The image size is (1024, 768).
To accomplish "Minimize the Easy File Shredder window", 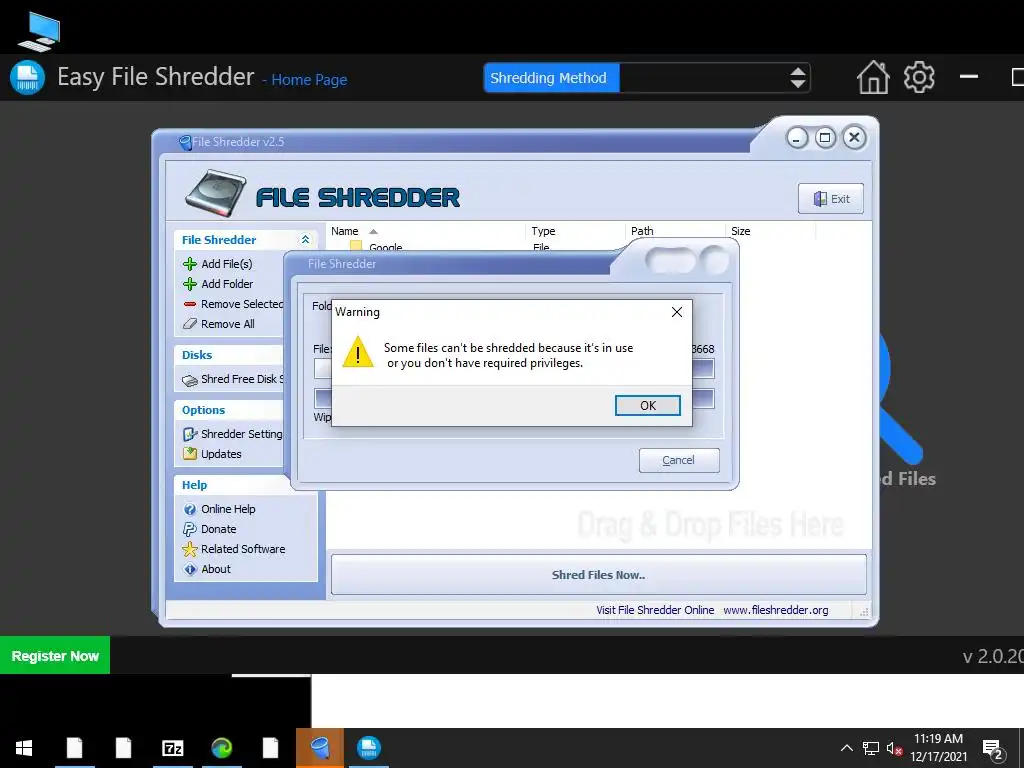I will [969, 77].
